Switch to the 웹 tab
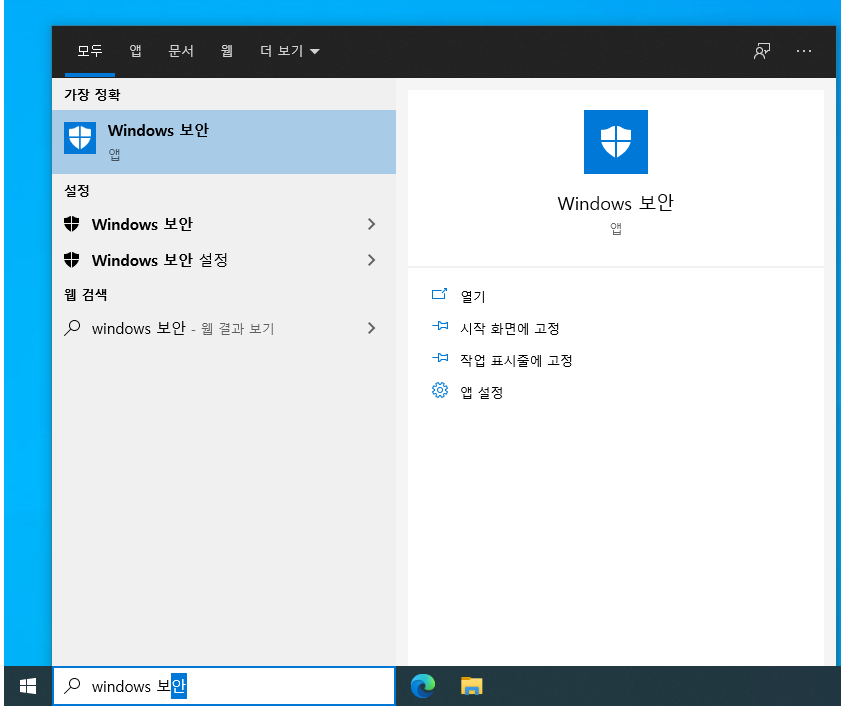The image size is (841, 706). tap(227, 51)
